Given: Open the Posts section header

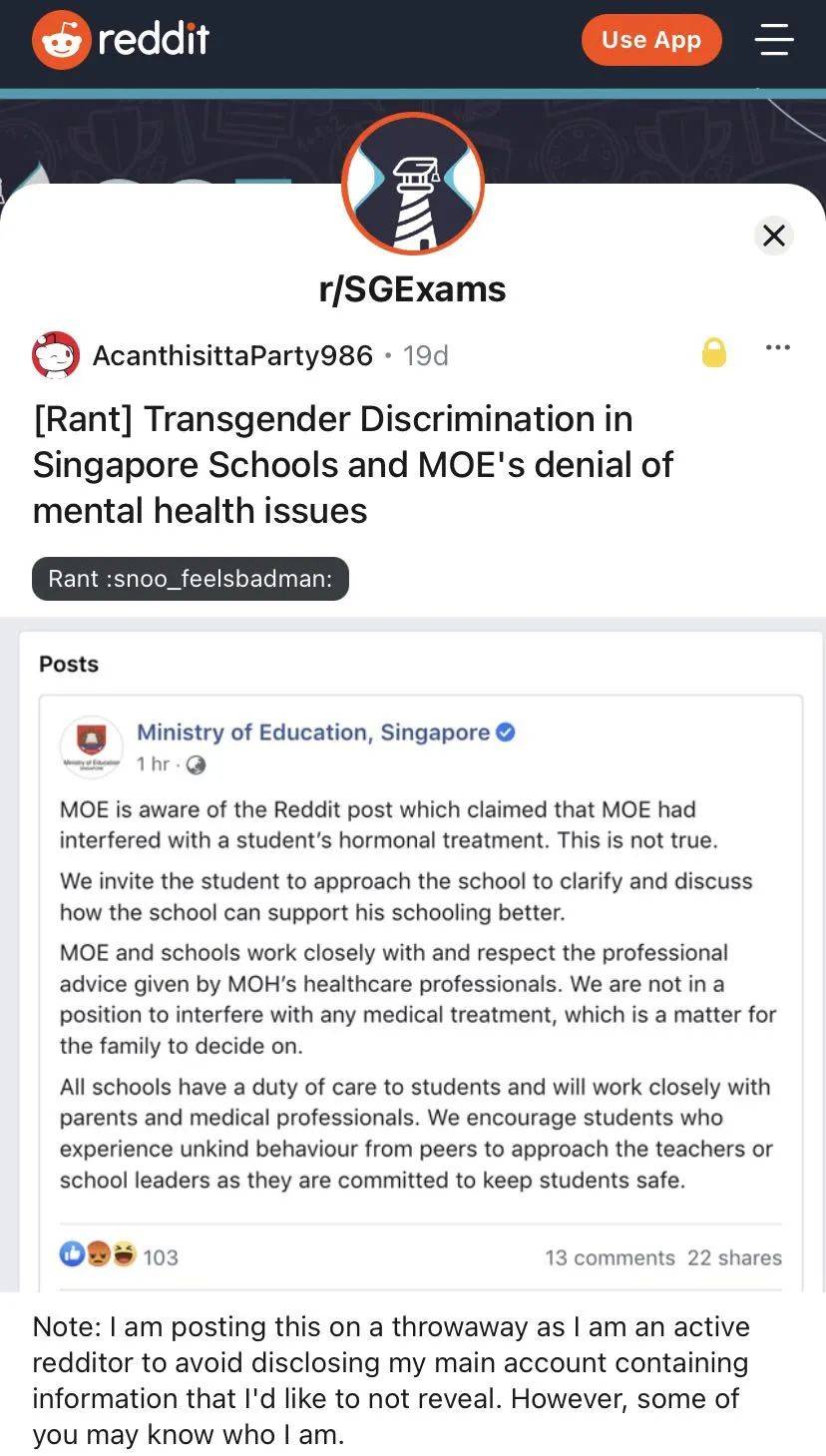Looking at the screenshot, I should coord(67,664).
